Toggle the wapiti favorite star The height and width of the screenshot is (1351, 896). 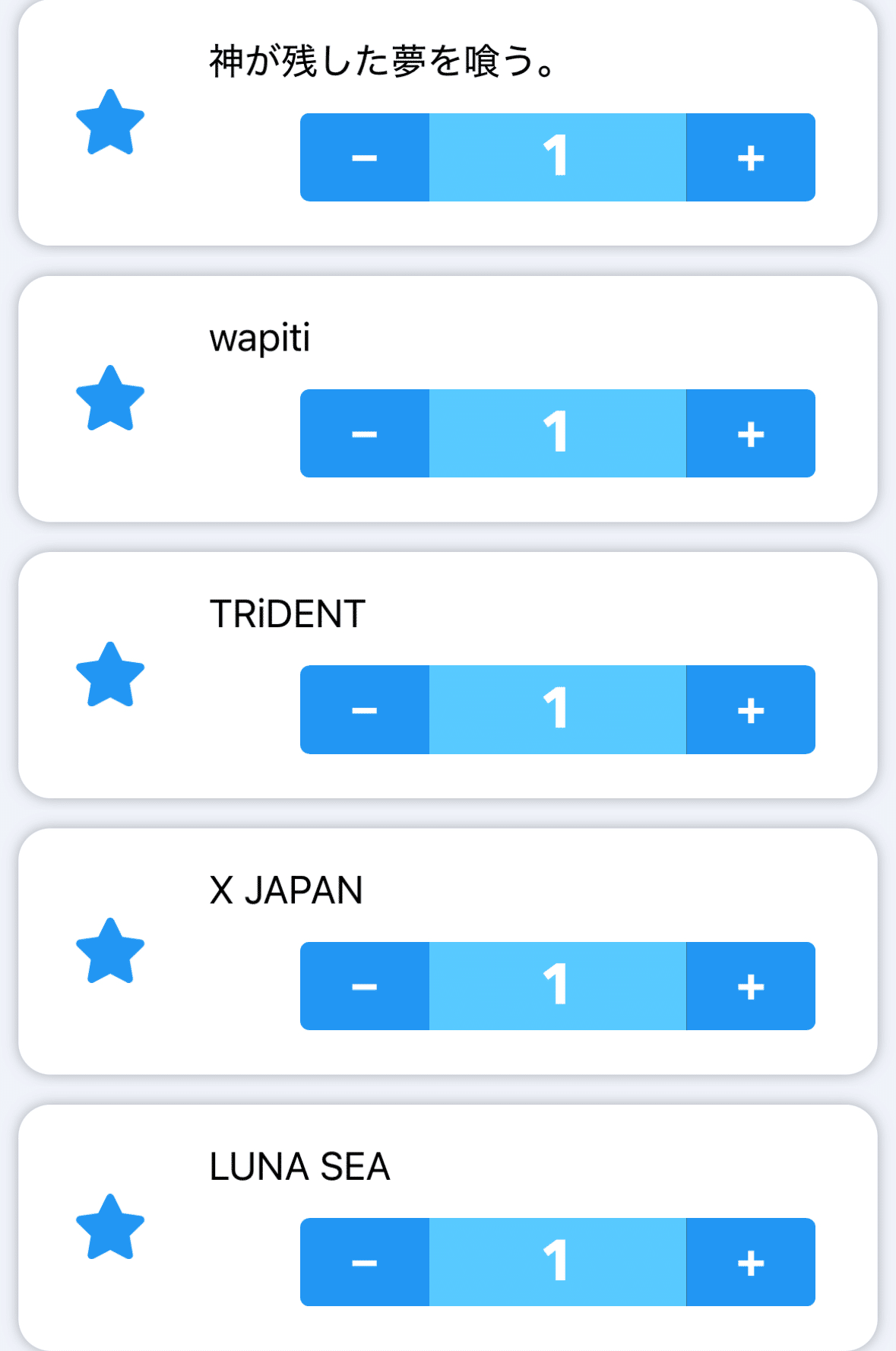110,399
